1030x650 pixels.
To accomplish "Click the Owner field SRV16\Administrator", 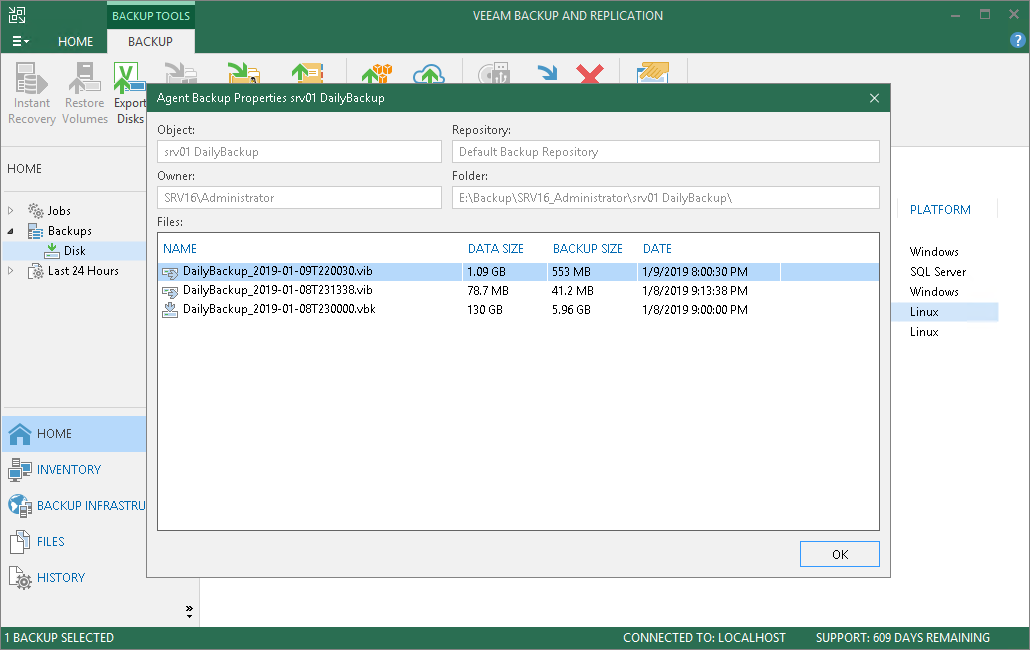I will (300, 198).
